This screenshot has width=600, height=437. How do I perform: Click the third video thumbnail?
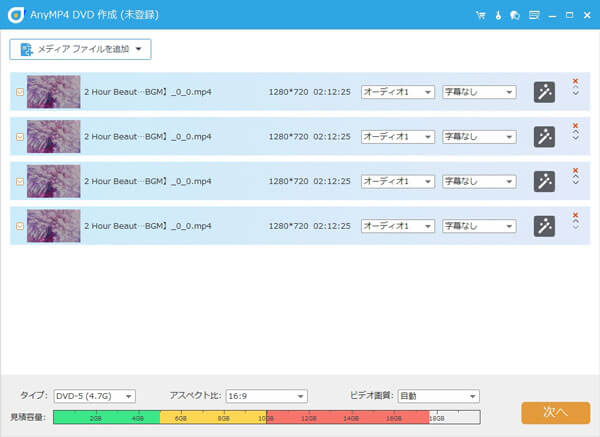click(x=53, y=182)
